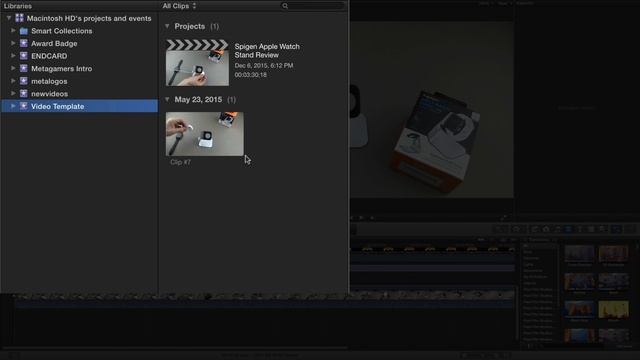This screenshot has width=640, height=360.
Task: Collapse the Macintosh HD library disclosure triangle
Action: (9, 18)
